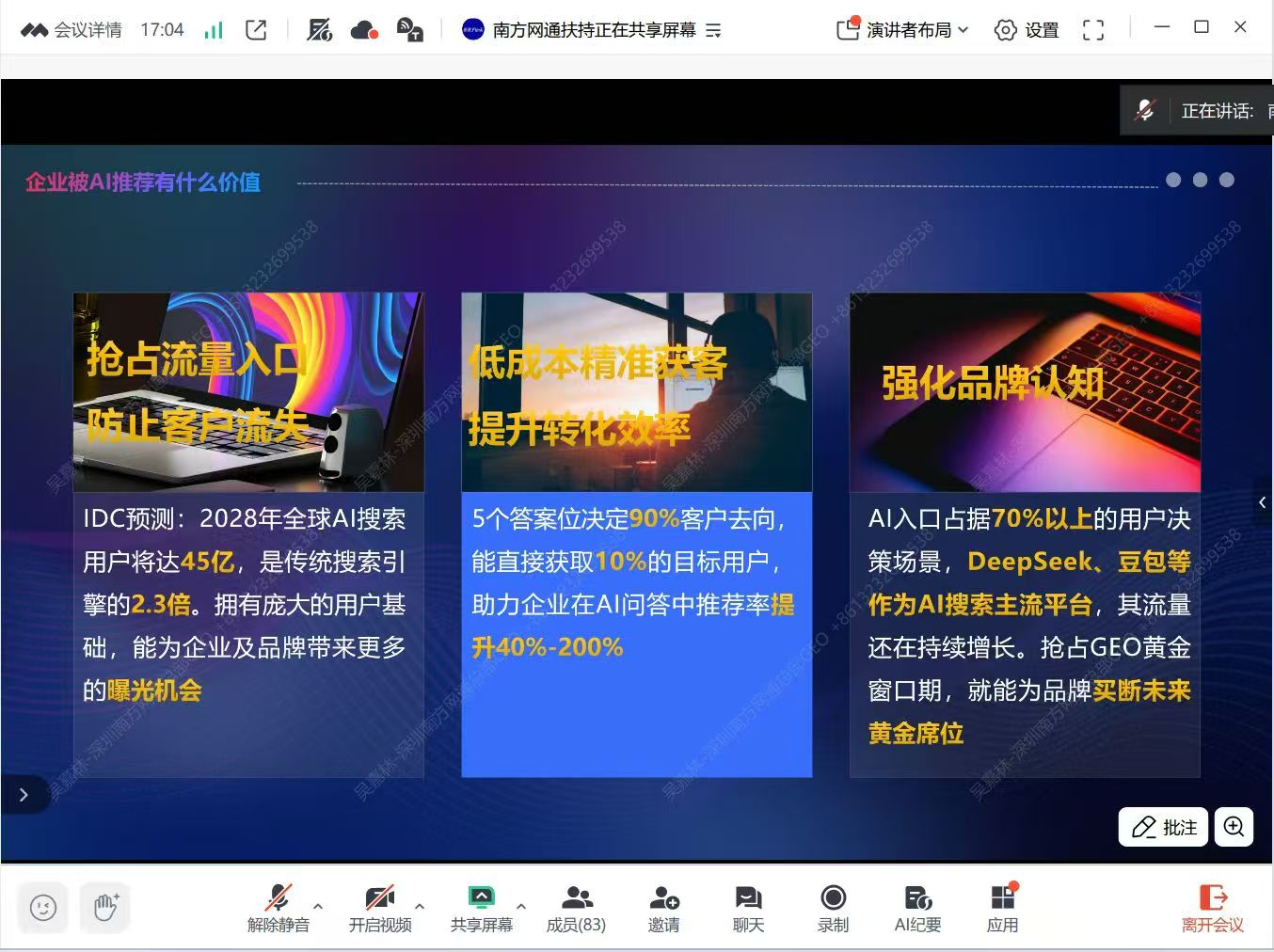Expand audio options arrow next to 解除静音

(x=318, y=906)
